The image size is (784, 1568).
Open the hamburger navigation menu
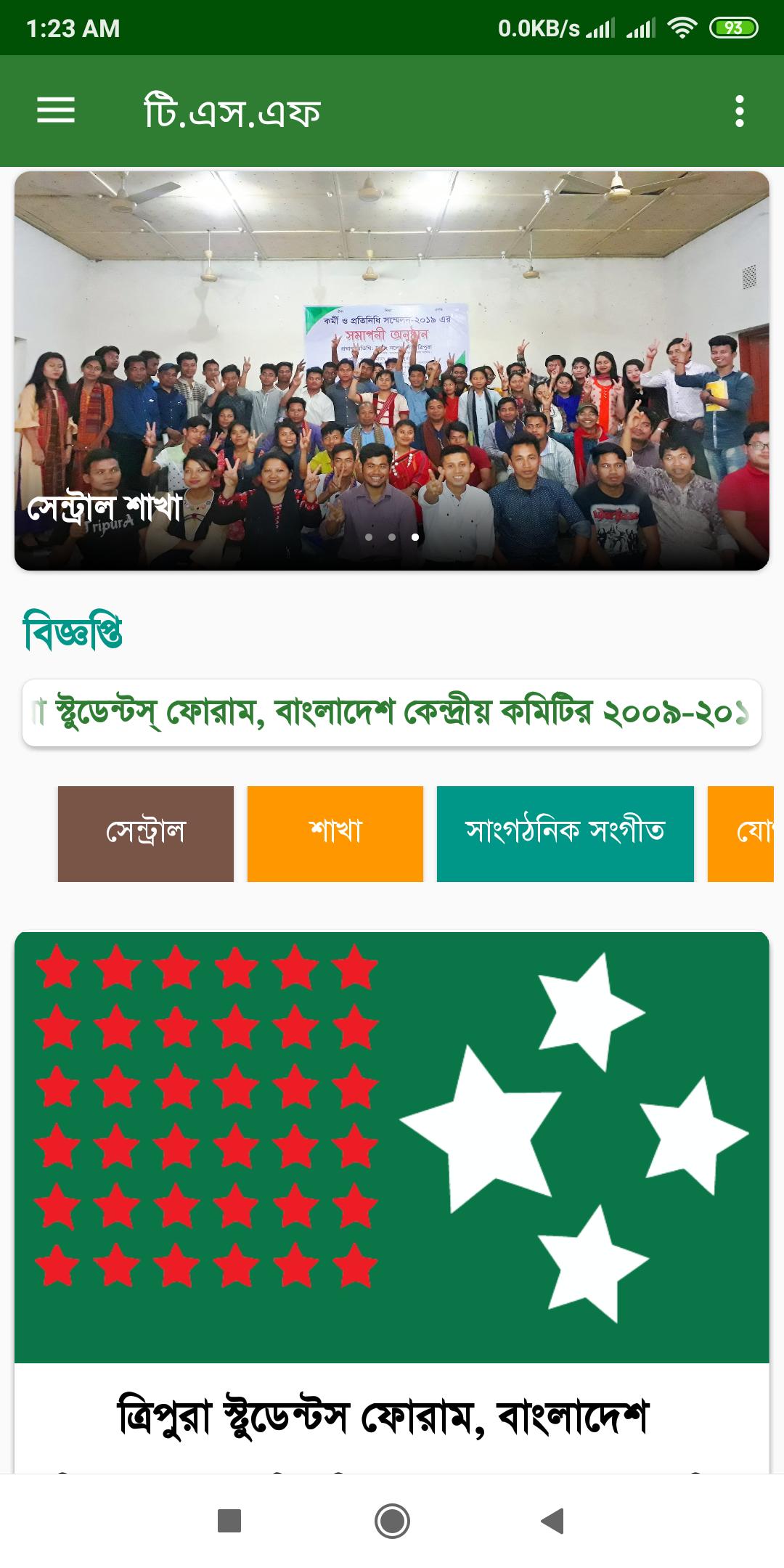(x=56, y=110)
